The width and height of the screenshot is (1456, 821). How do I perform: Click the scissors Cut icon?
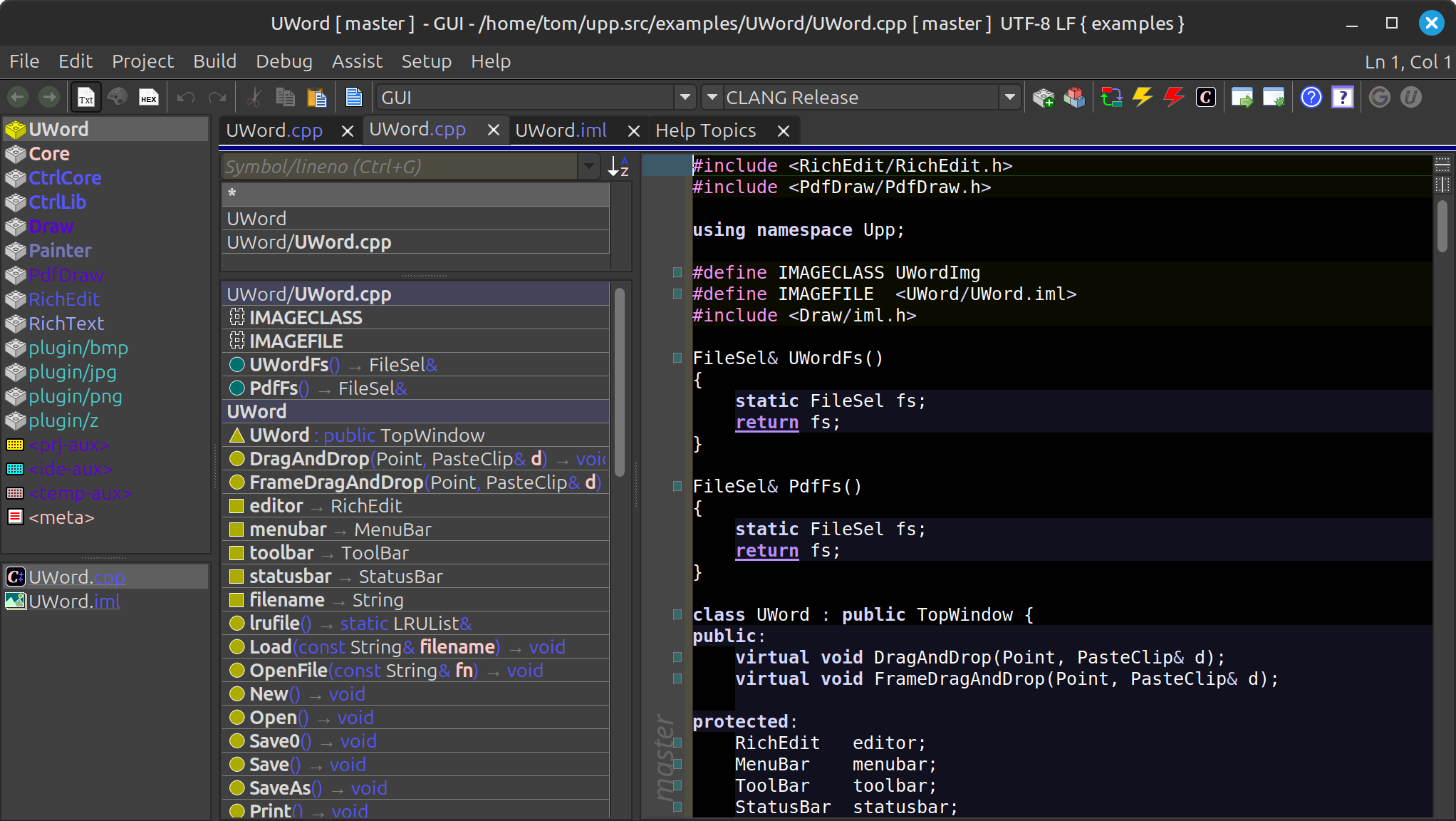tap(254, 97)
